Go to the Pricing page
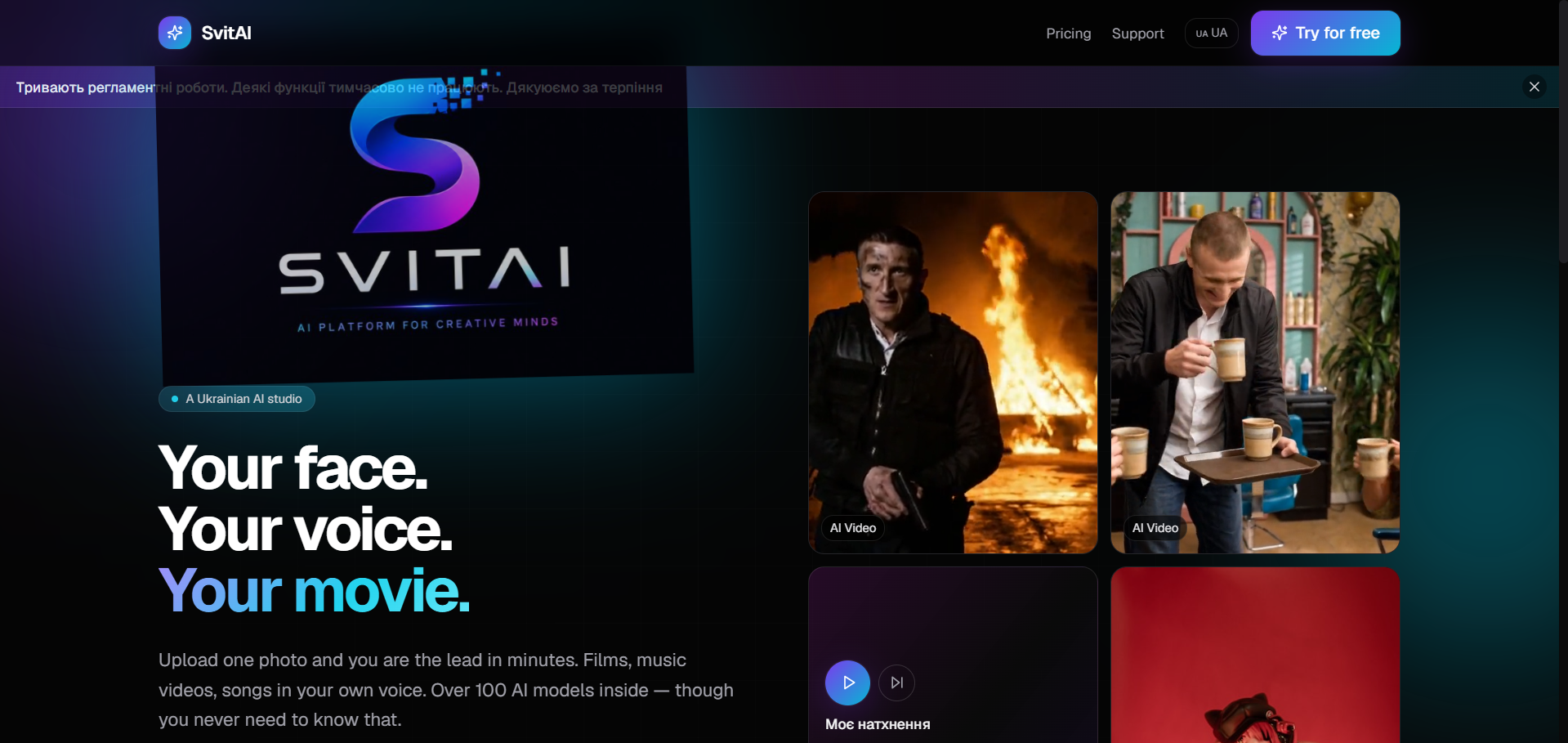Screen dimensions: 1568x743 click(1068, 34)
